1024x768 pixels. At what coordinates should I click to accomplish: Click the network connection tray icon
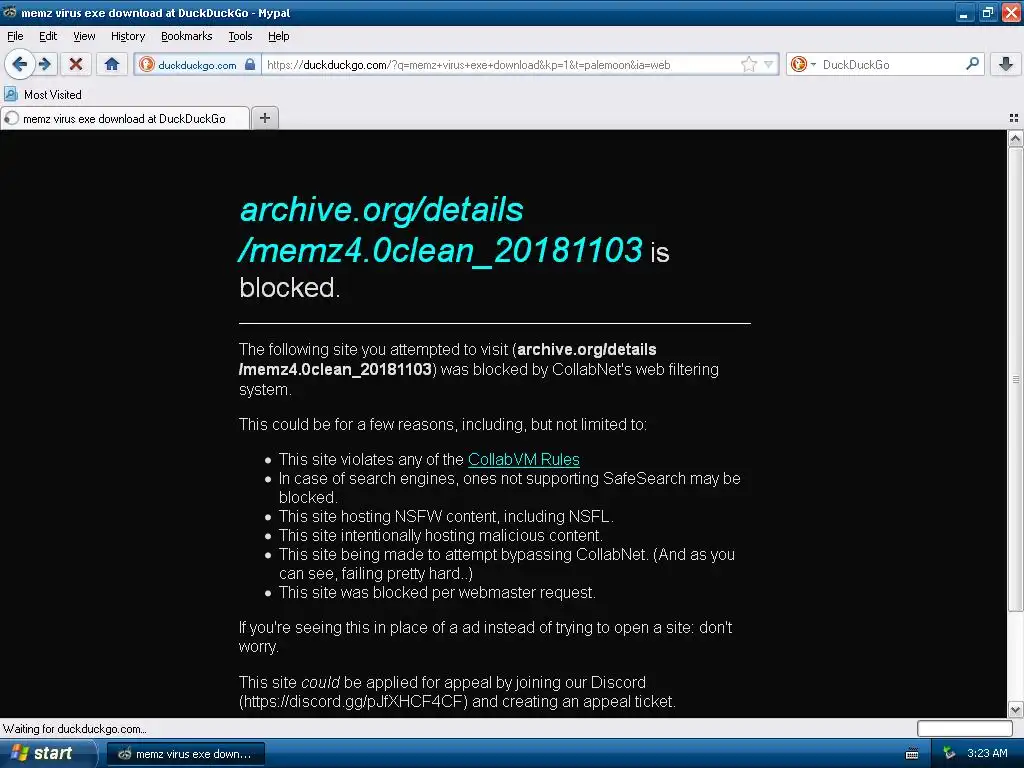point(949,753)
